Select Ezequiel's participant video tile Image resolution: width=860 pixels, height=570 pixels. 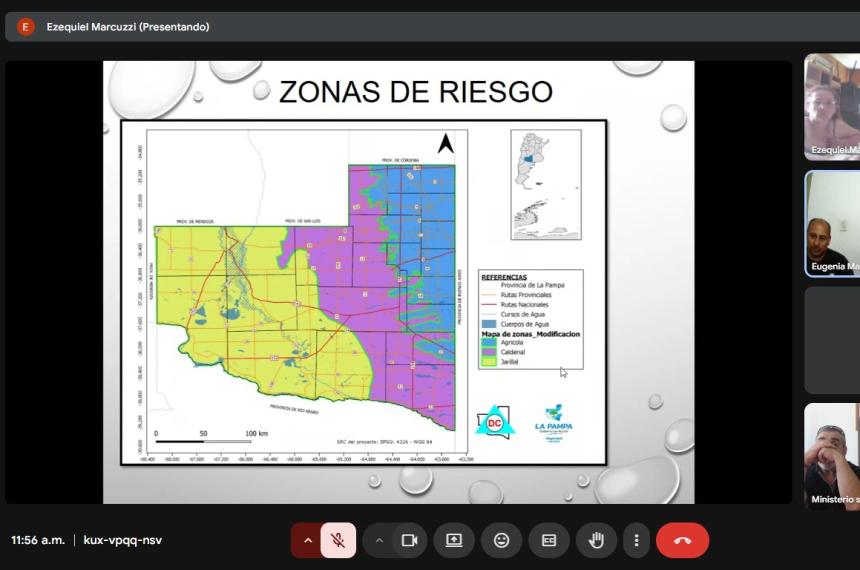[x=832, y=107]
